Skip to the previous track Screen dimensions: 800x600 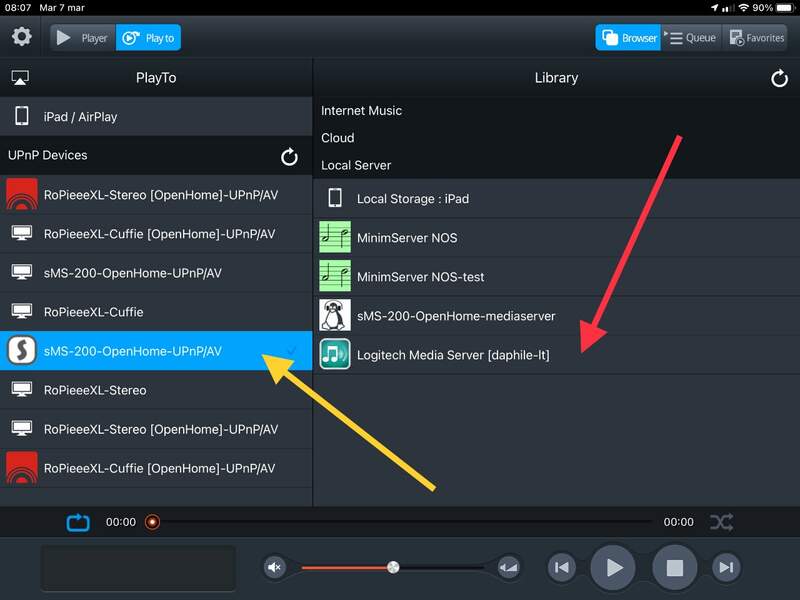[x=562, y=568]
